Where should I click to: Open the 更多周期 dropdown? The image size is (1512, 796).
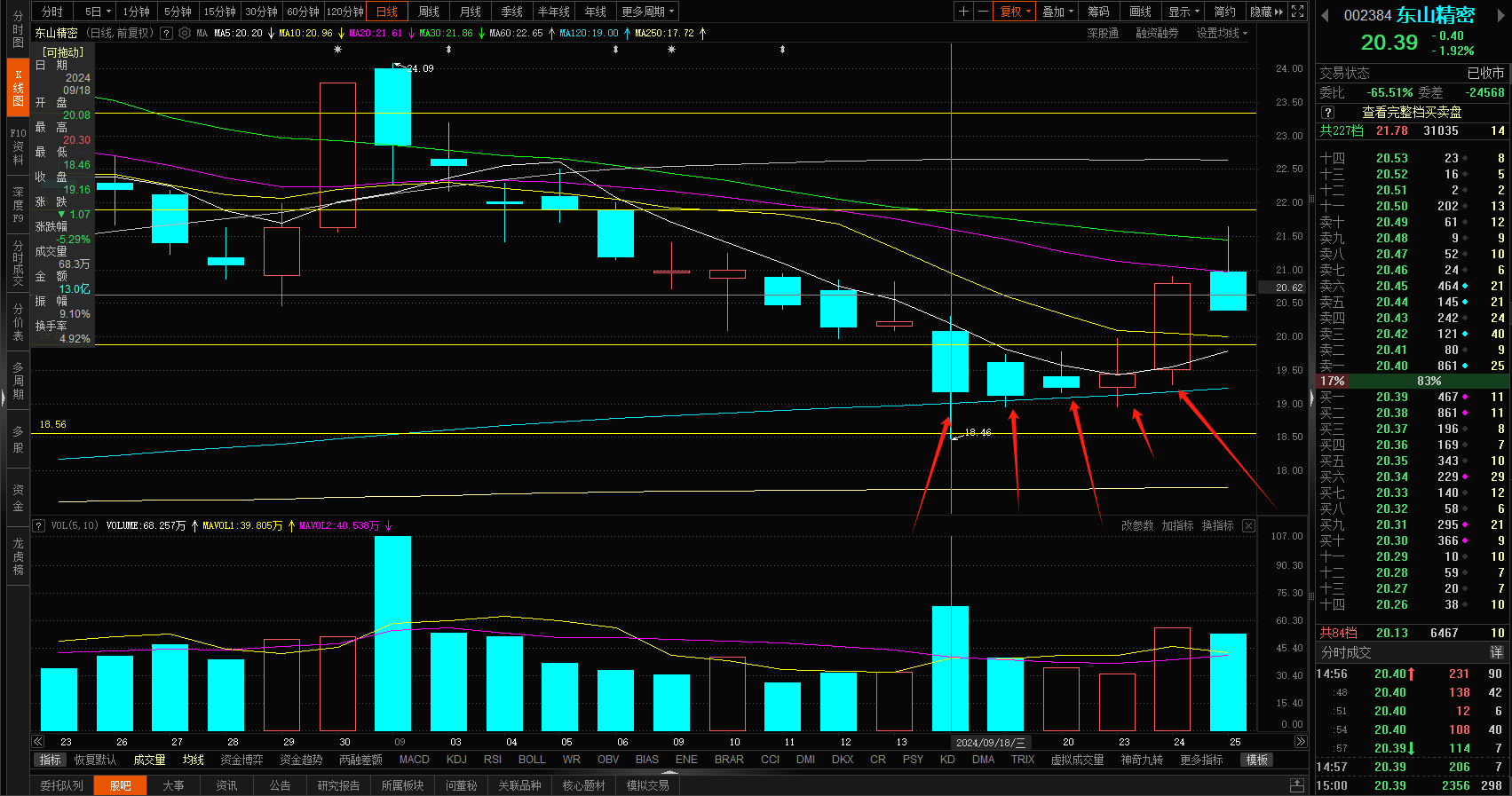[x=648, y=12]
